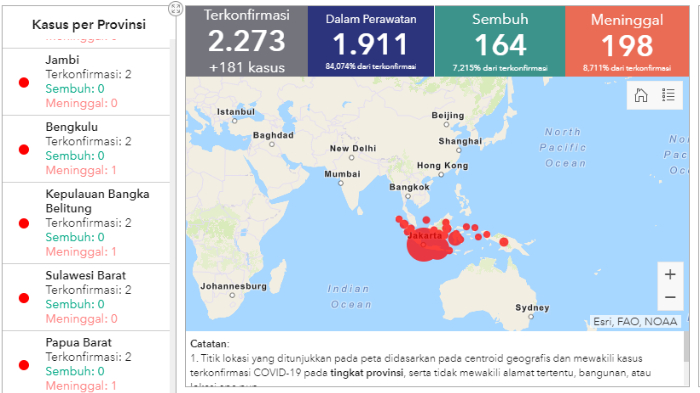700x393 pixels.
Task: Click 'Sembuh: 0' under Jambi
Action: (x=75, y=88)
